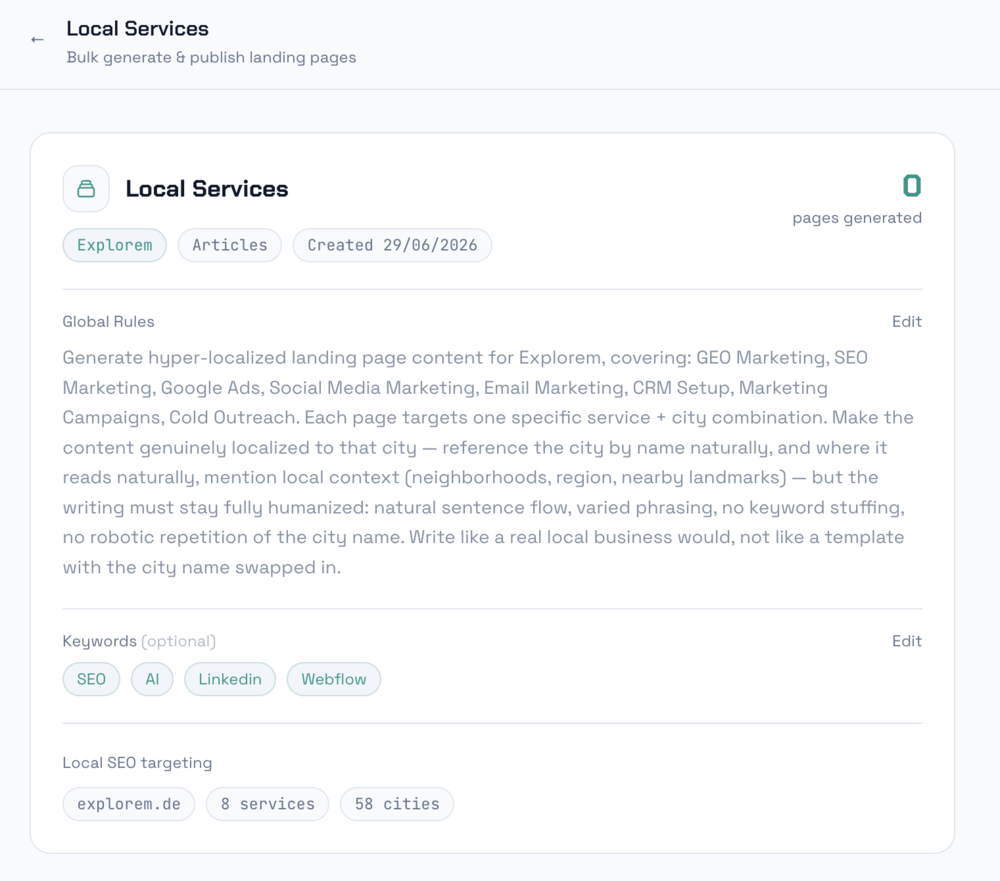Select the Explorem tag pill
1000x881 pixels.
click(x=115, y=245)
